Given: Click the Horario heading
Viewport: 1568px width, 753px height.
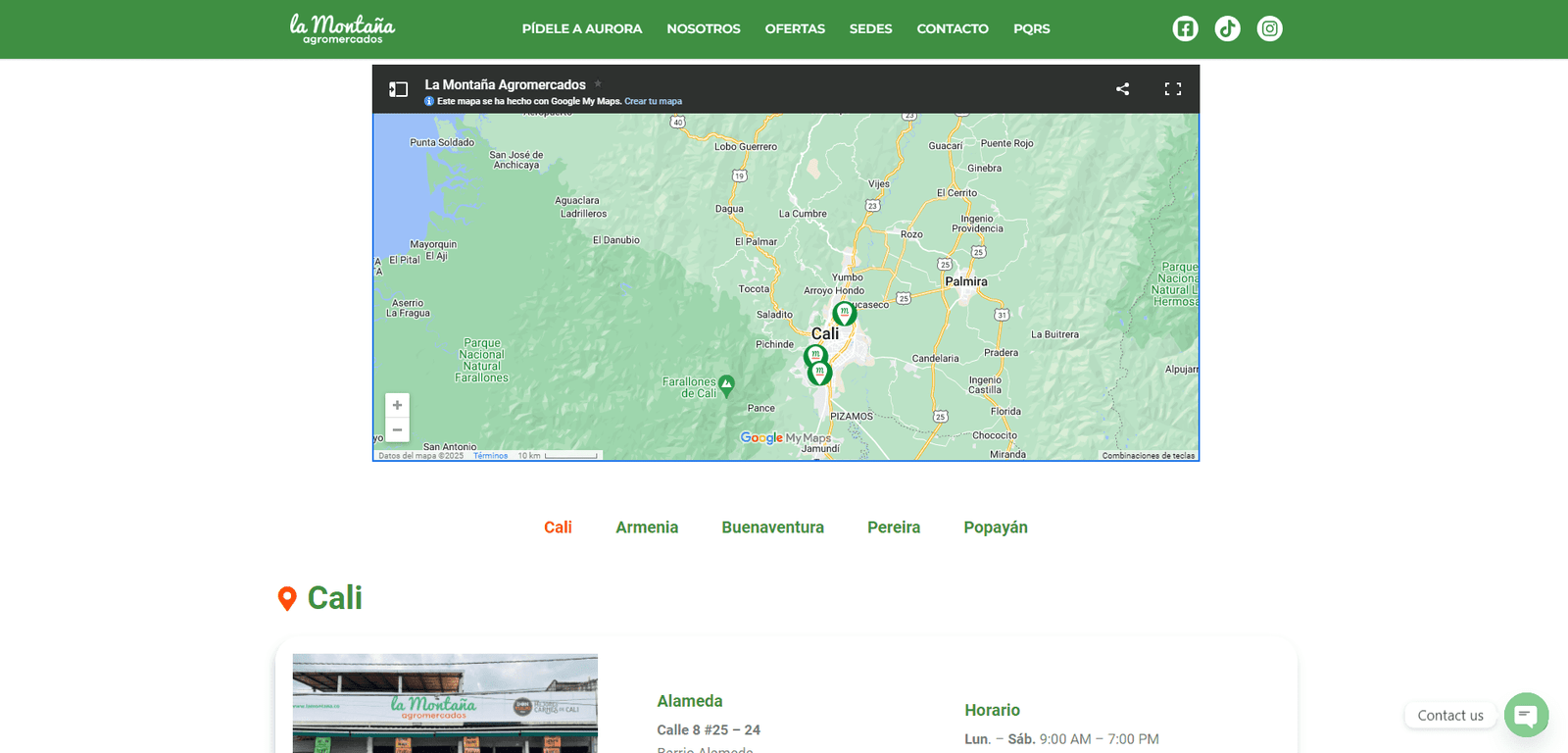Looking at the screenshot, I should tap(992, 710).
